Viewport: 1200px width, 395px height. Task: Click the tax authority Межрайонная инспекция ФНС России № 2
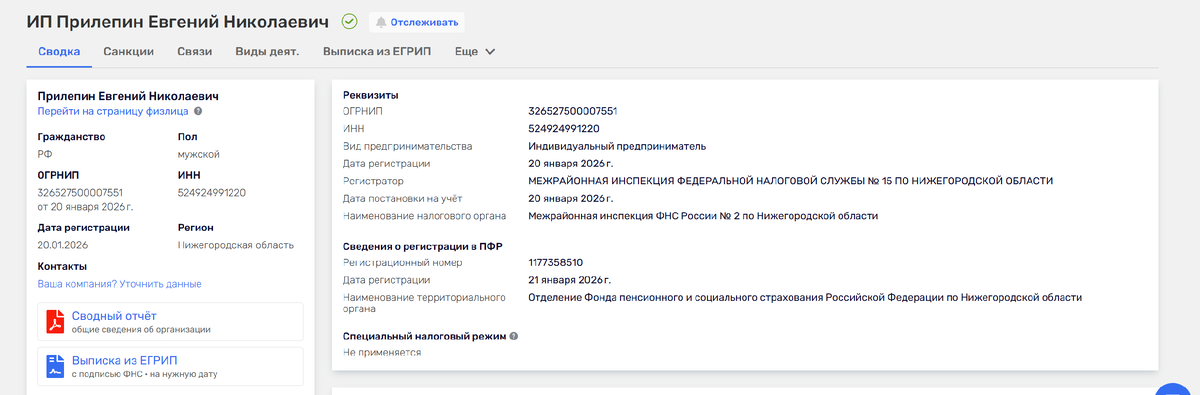(x=703, y=215)
